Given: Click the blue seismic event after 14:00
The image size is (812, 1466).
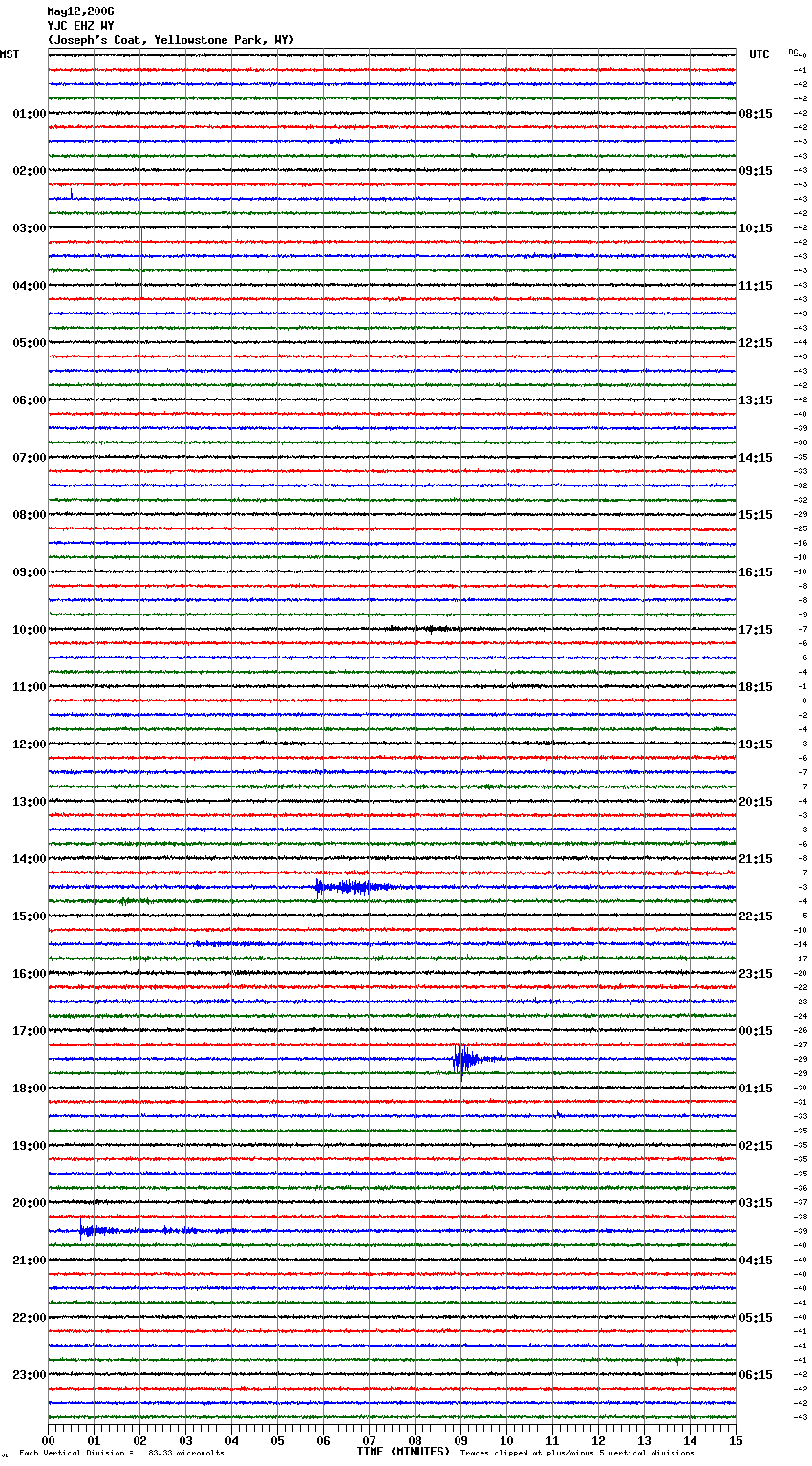Looking at the screenshot, I should [352, 887].
